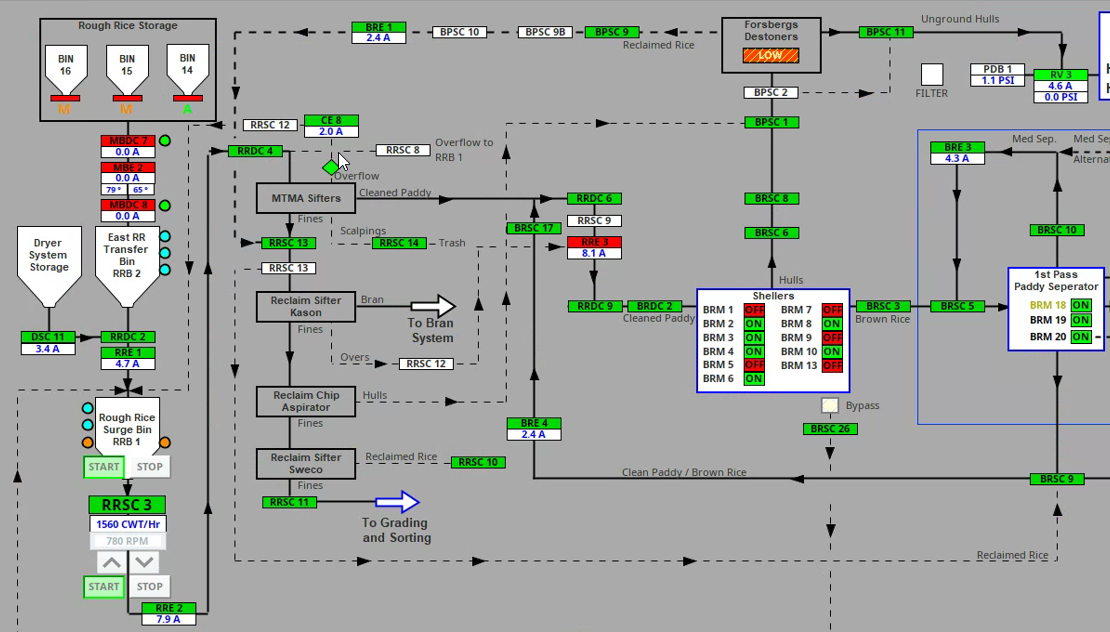Viewport: 1110px width, 632px height.
Task: Open the Reclaim Sifter Kason block
Action: [306, 306]
